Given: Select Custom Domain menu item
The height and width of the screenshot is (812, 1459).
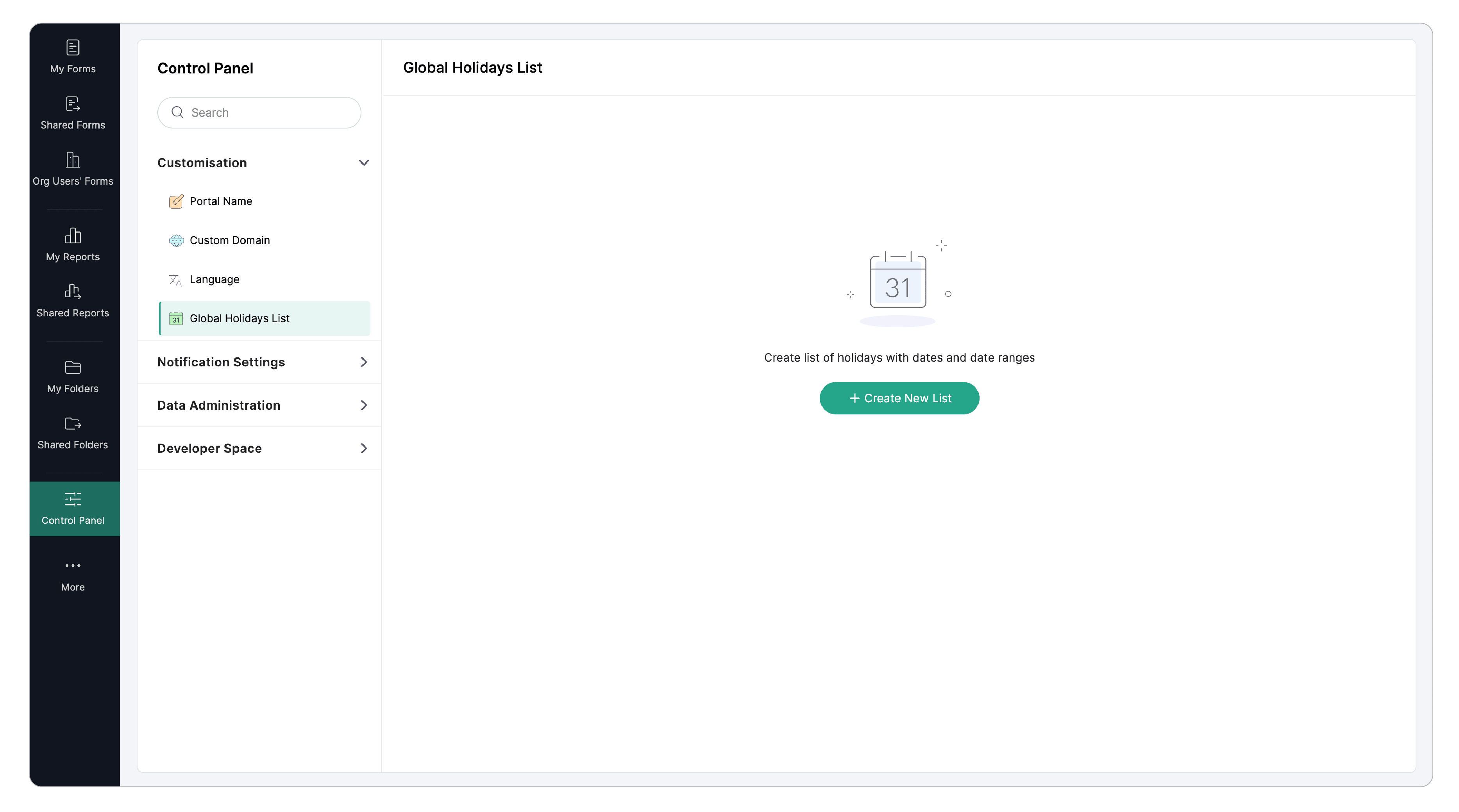Looking at the screenshot, I should (229, 241).
